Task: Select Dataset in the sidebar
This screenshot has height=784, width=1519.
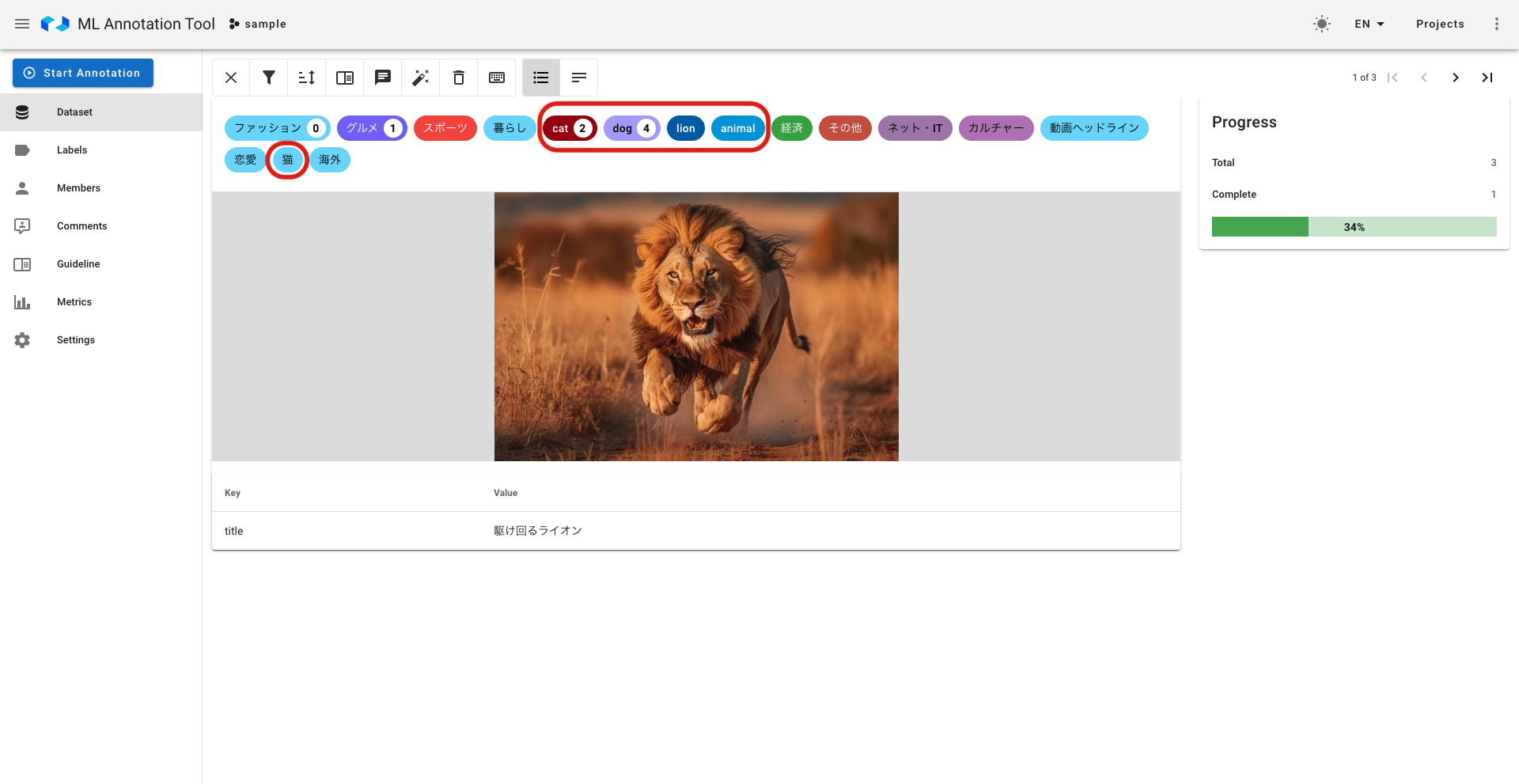Action: pos(101,112)
